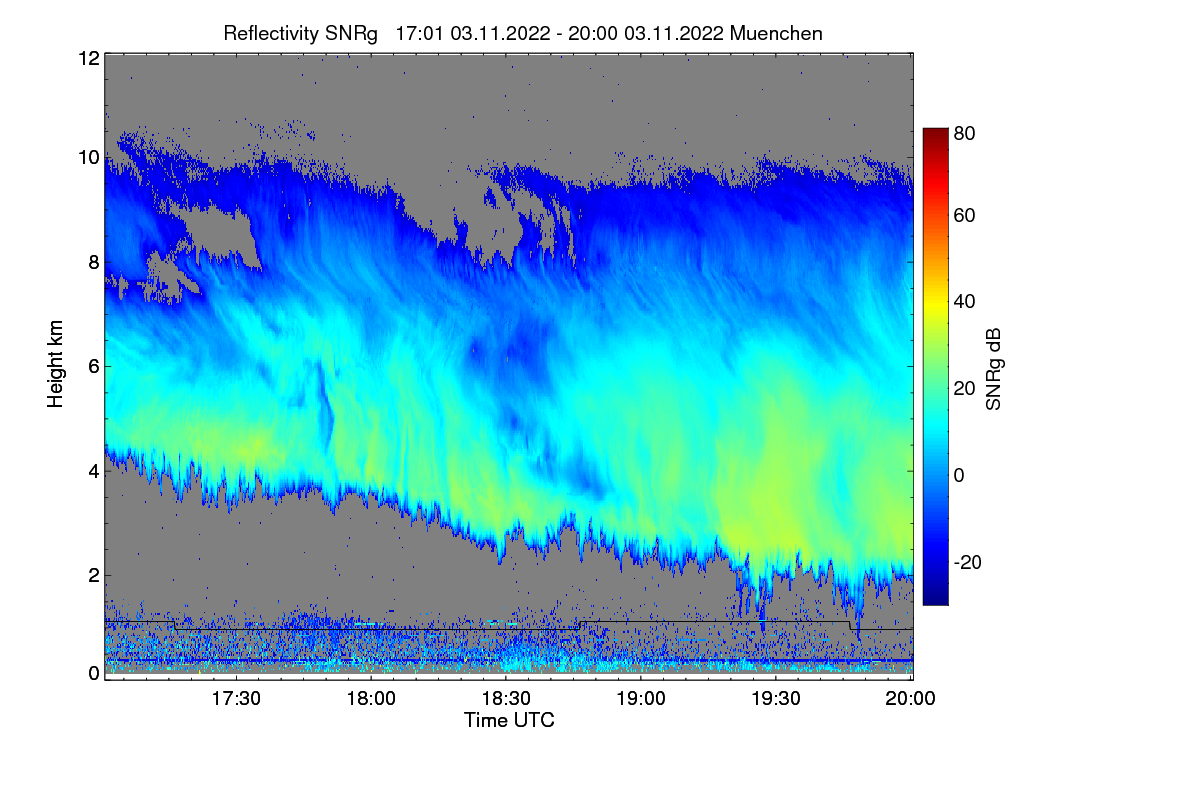1200x800 pixels.
Task: Click the 'Time UTC' x-axis label
Action: (x=509, y=720)
